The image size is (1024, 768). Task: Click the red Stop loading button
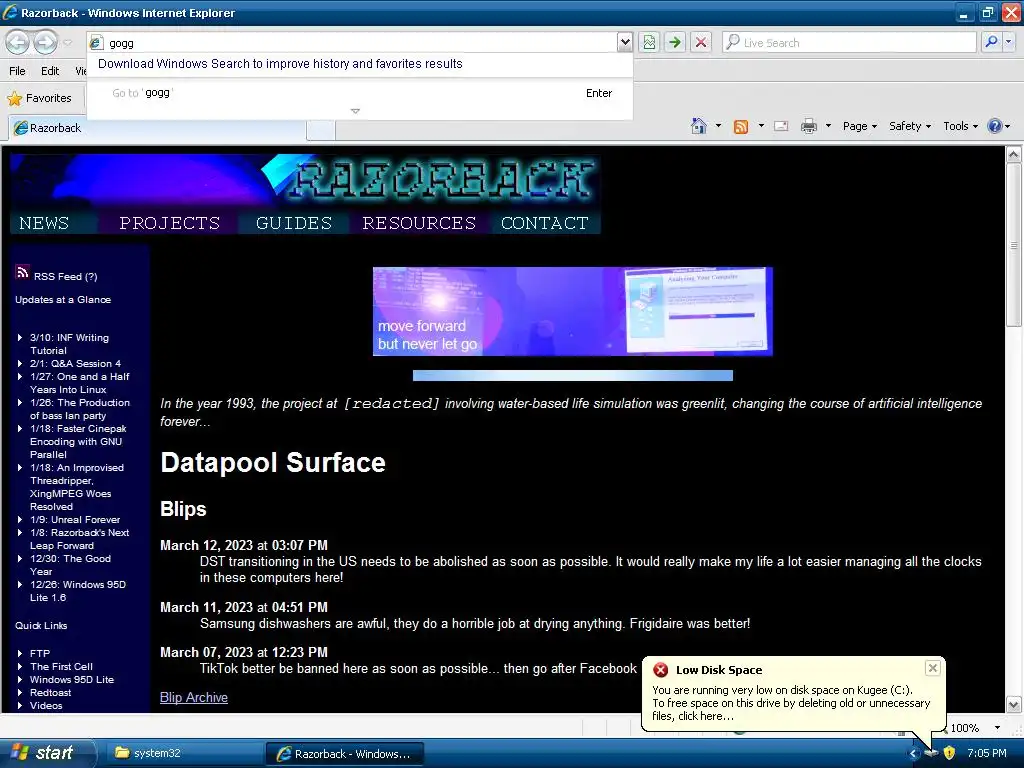701,43
